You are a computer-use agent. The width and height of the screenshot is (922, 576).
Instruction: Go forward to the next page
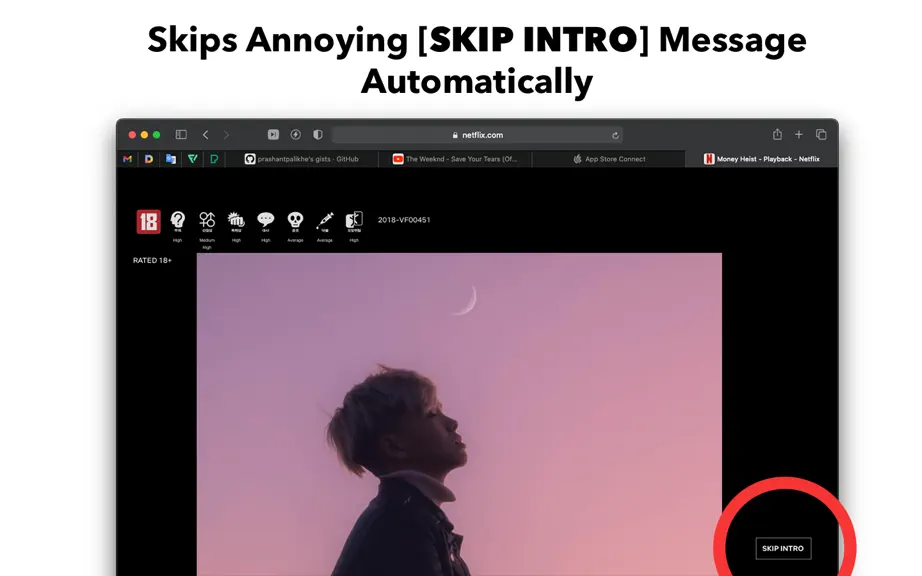coord(226,135)
